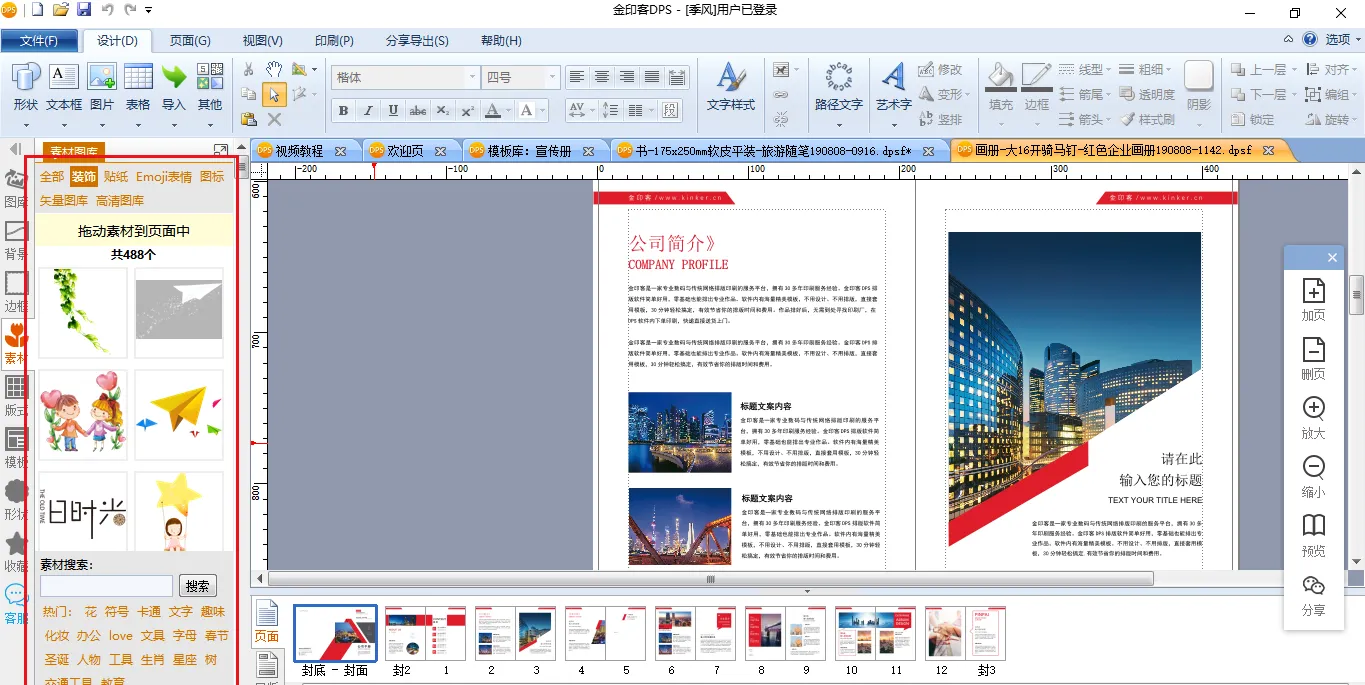Click the 文本框 text box tool
Image resolution: width=1365 pixels, height=685 pixels.
(64, 86)
